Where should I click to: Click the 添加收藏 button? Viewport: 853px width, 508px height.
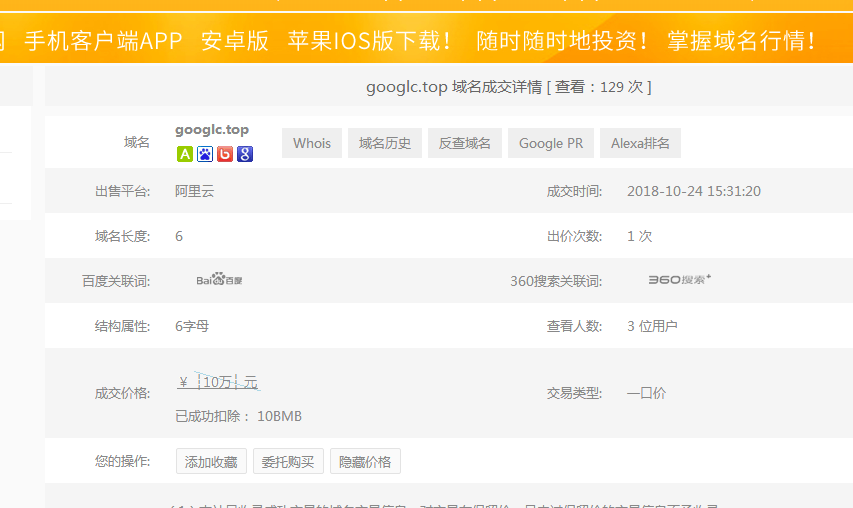pos(211,461)
